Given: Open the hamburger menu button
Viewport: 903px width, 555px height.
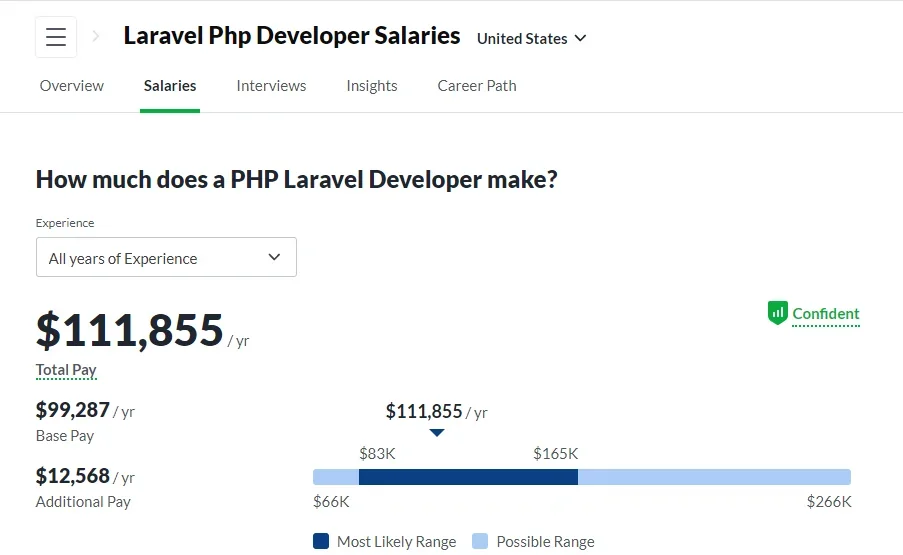Looking at the screenshot, I should 56,38.
